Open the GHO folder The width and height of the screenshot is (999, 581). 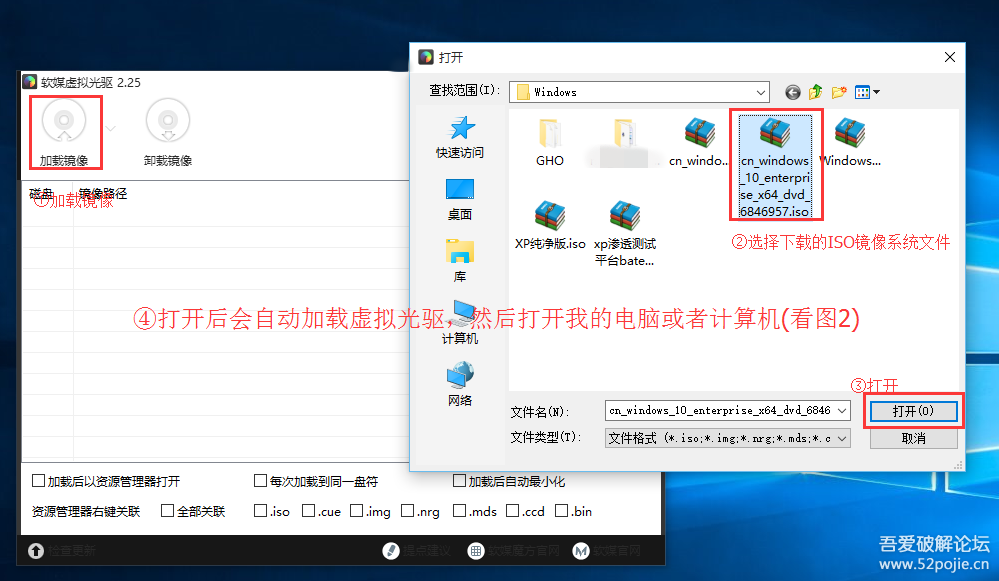click(x=550, y=143)
